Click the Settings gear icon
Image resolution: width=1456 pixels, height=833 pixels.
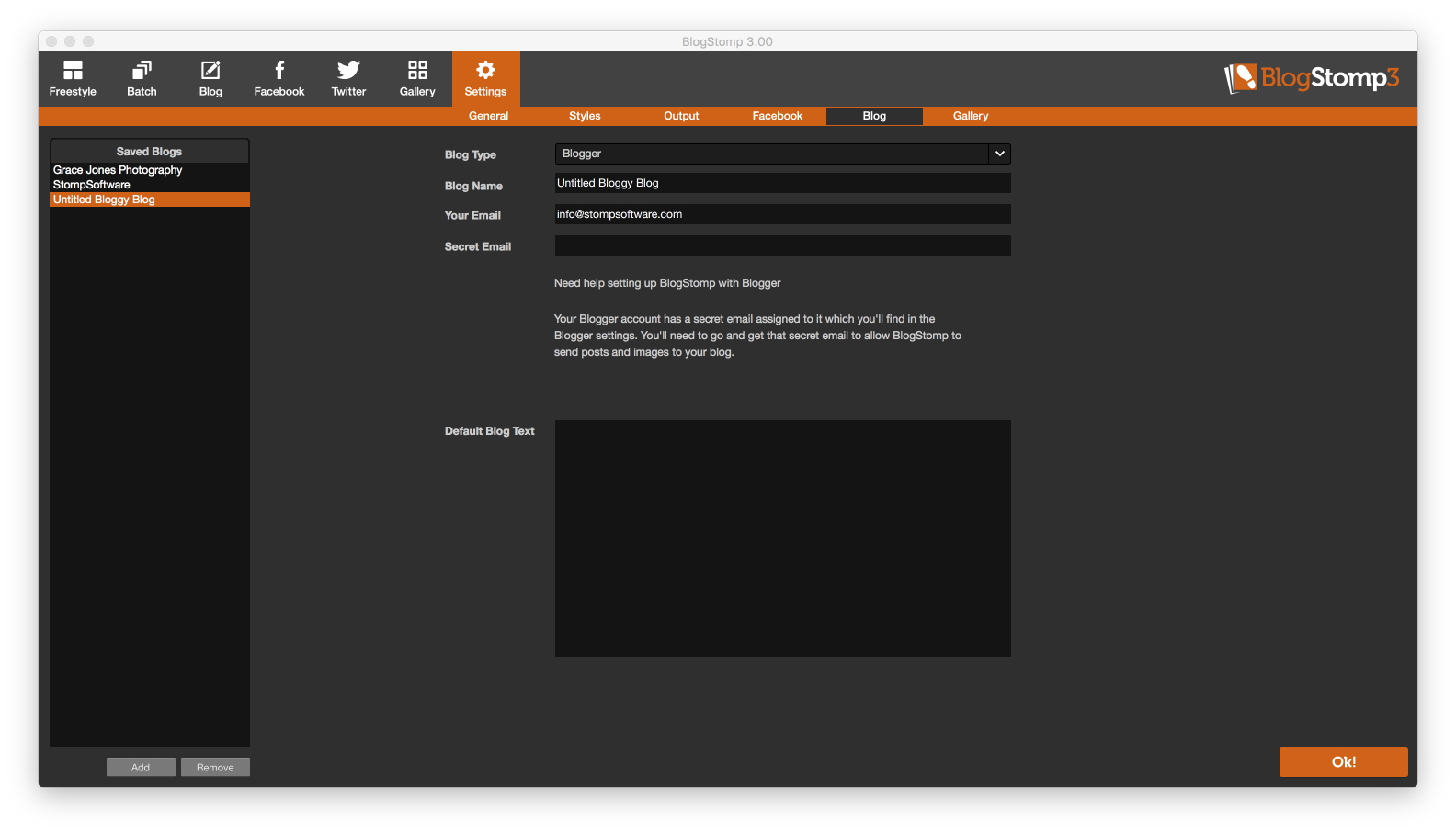(x=485, y=71)
